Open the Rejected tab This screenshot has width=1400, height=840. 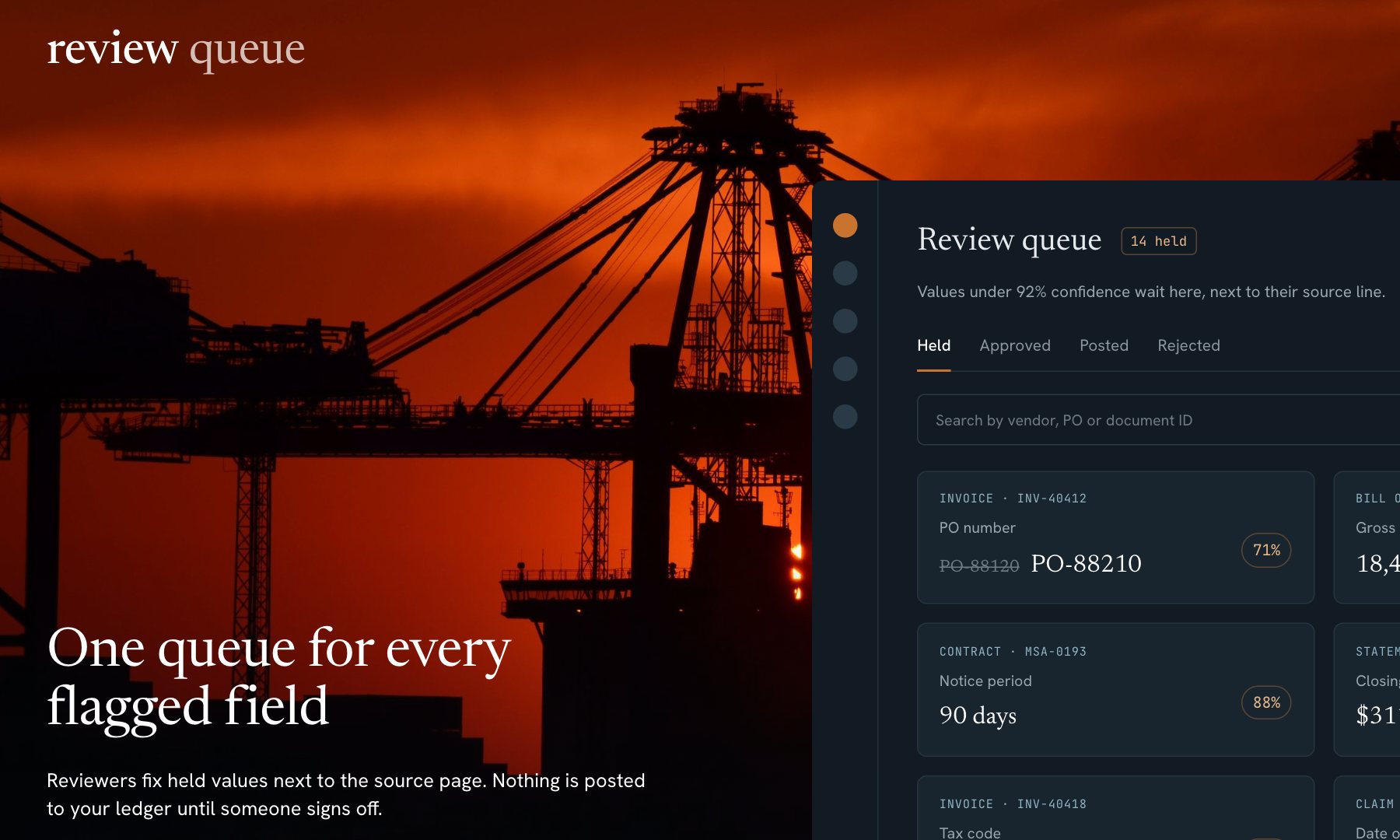1188,345
